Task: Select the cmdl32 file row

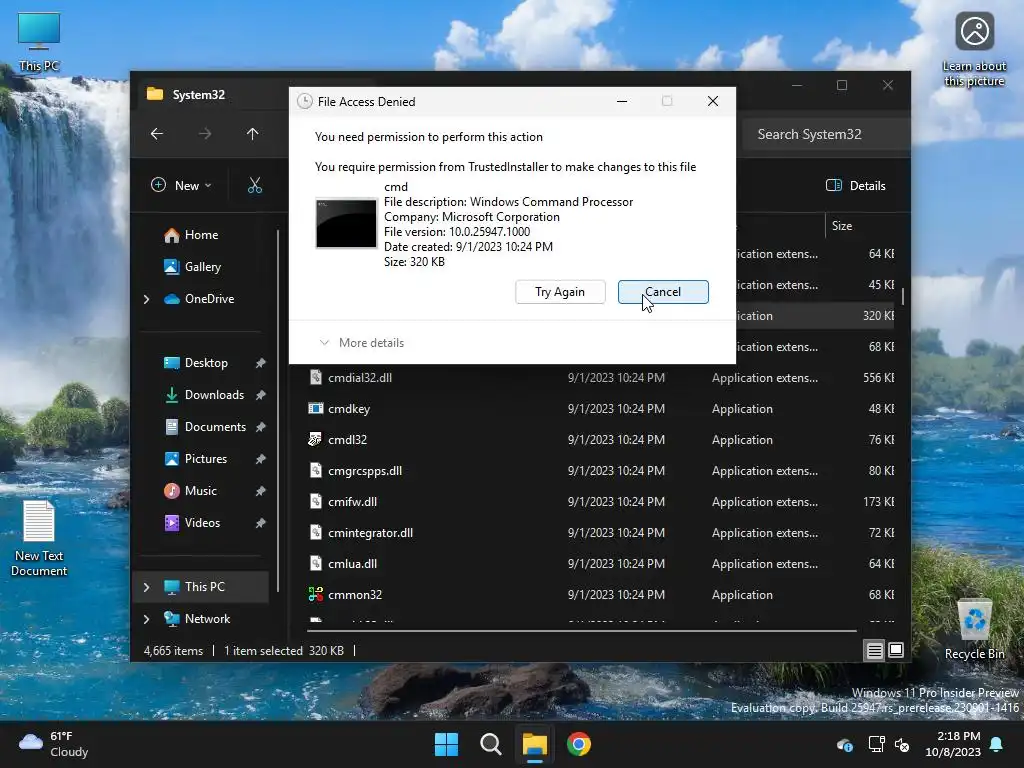Action: point(601,440)
